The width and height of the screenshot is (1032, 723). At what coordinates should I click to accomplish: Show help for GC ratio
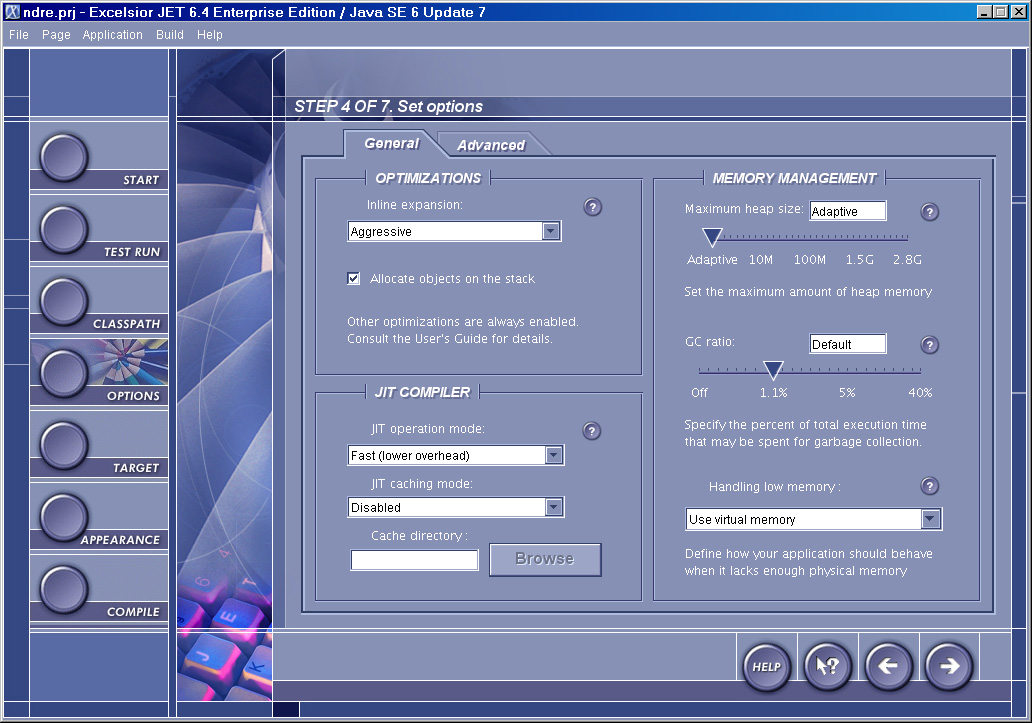(929, 345)
